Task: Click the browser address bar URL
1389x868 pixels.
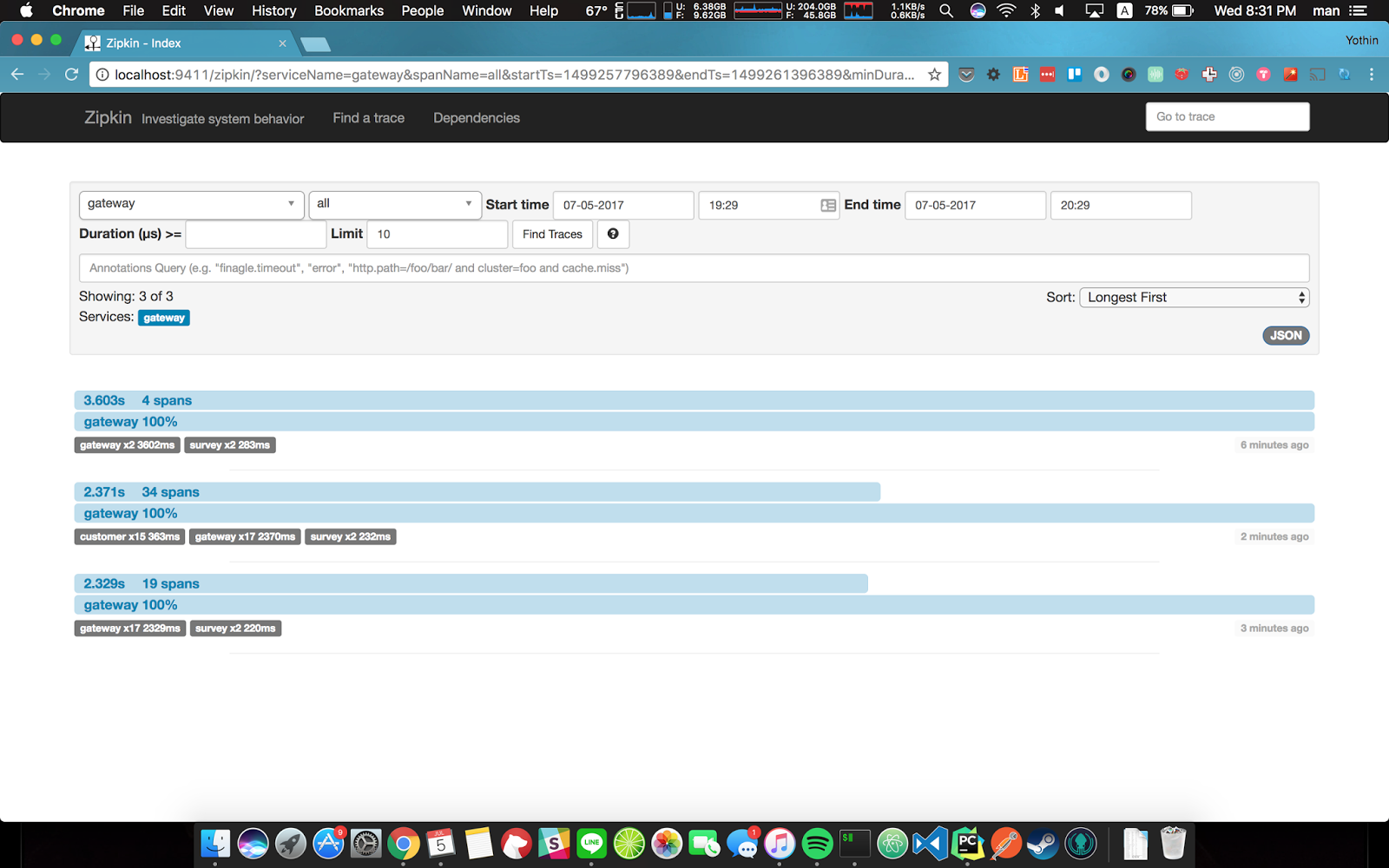Action: 514,75
